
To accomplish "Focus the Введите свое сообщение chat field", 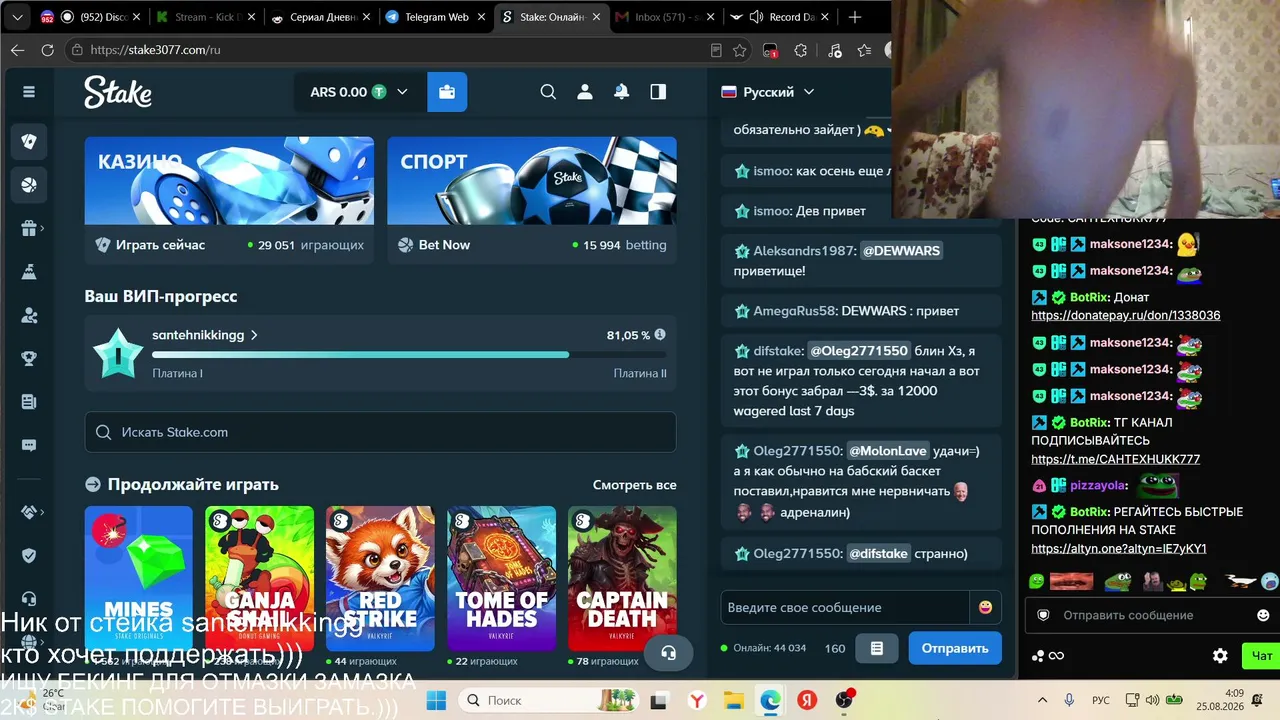I will pos(845,607).
